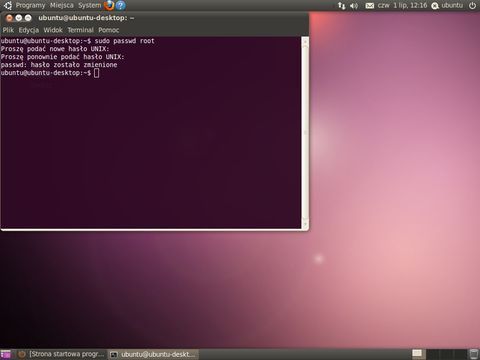
Task: Close the terminal window
Action: tap(9, 18)
